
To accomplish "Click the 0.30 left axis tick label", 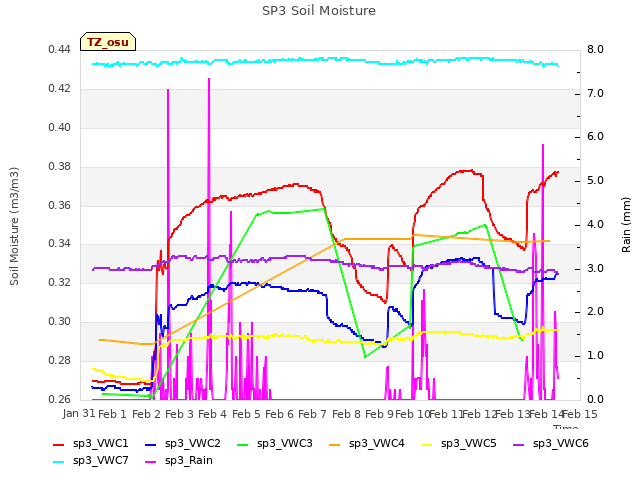I will pyautogui.click(x=60, y=322).
